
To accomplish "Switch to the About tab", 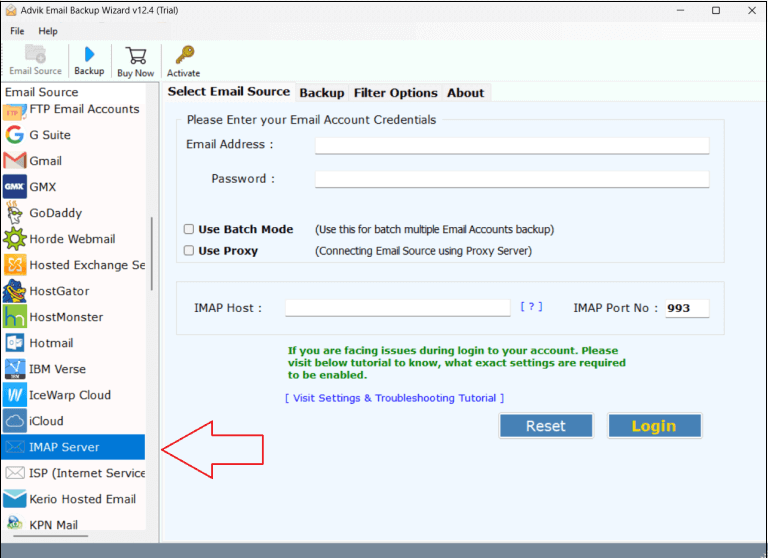I will pyautogui.click(x=465, y=93).
